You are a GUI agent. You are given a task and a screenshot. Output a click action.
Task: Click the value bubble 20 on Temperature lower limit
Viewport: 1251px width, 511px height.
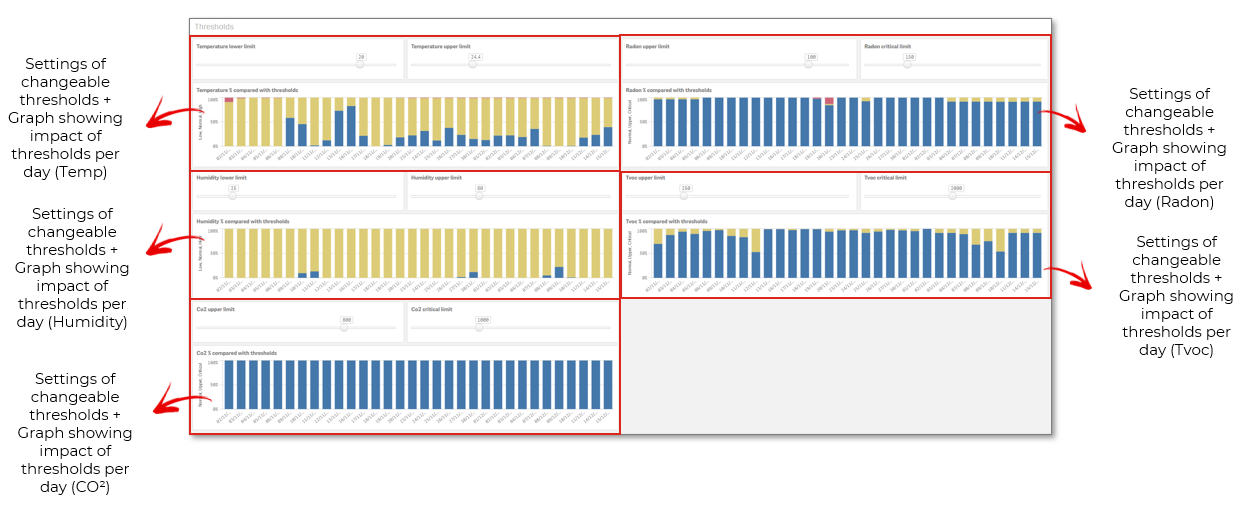coord(361,57)
